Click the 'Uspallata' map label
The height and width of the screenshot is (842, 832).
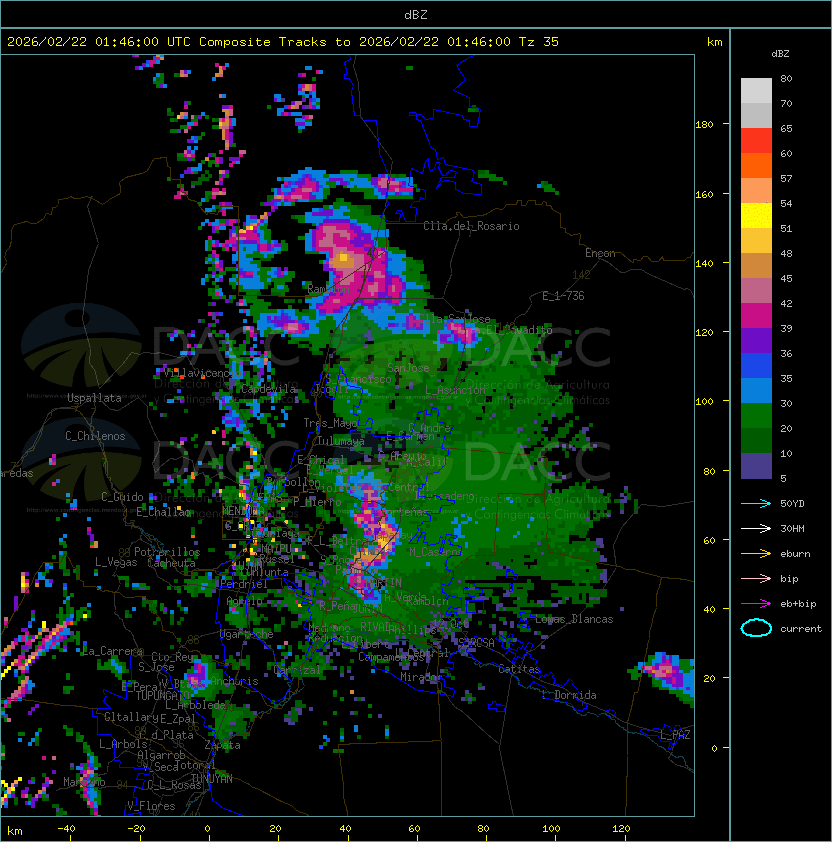click(94, 398)
